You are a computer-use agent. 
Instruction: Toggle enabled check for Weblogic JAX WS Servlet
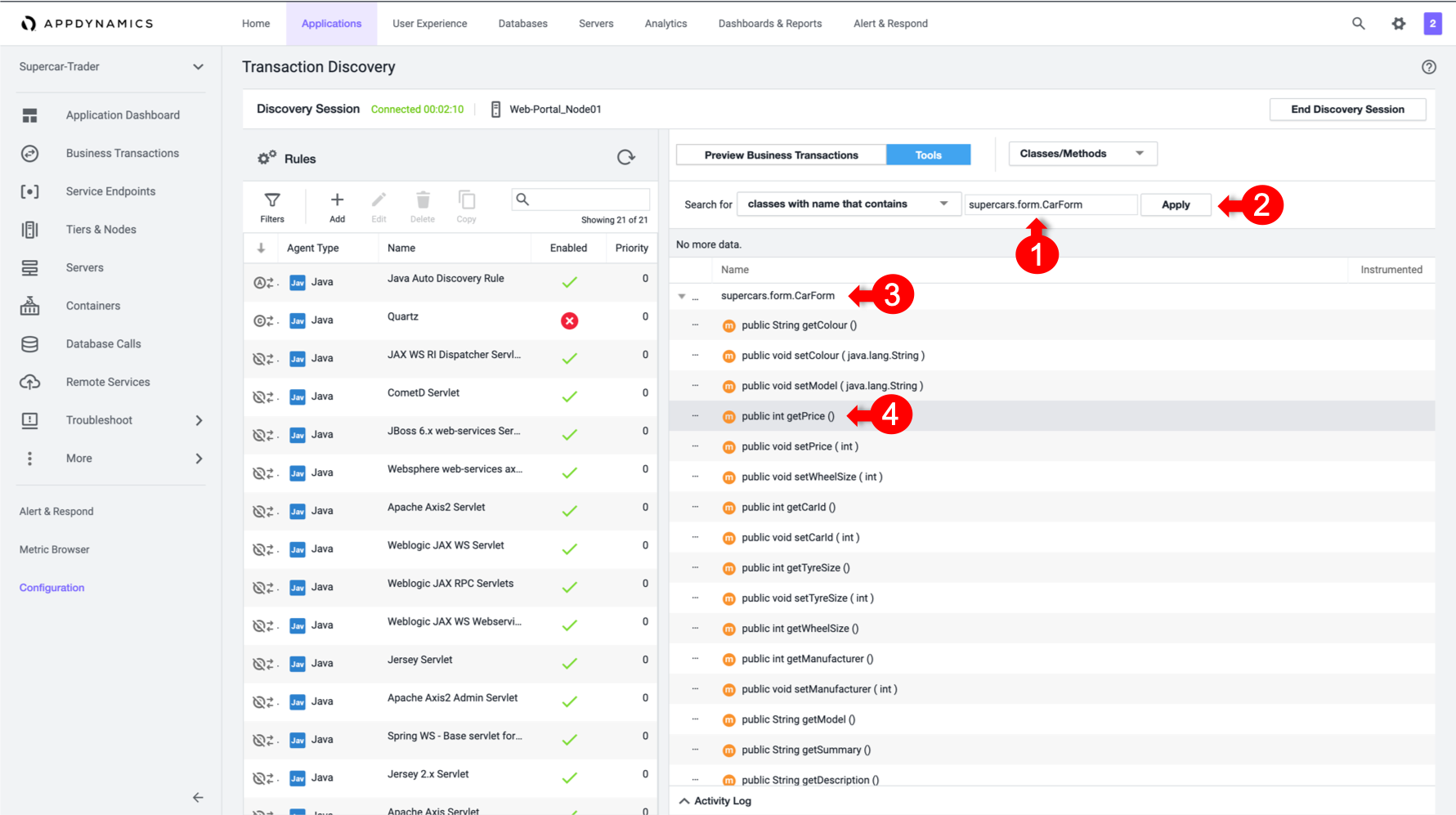click(x=570, y=549)
